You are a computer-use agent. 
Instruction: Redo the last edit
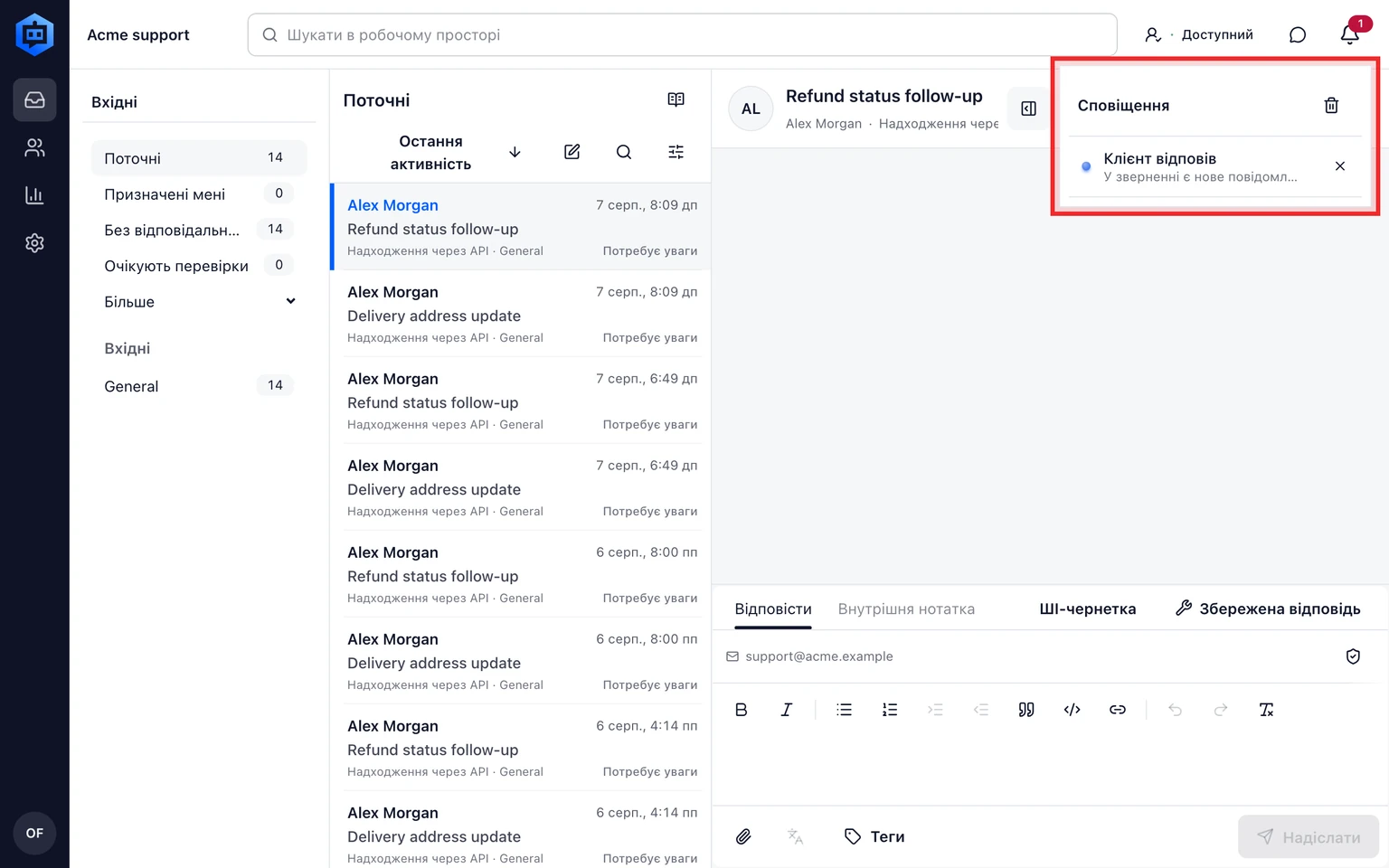tap(1221, 710)
